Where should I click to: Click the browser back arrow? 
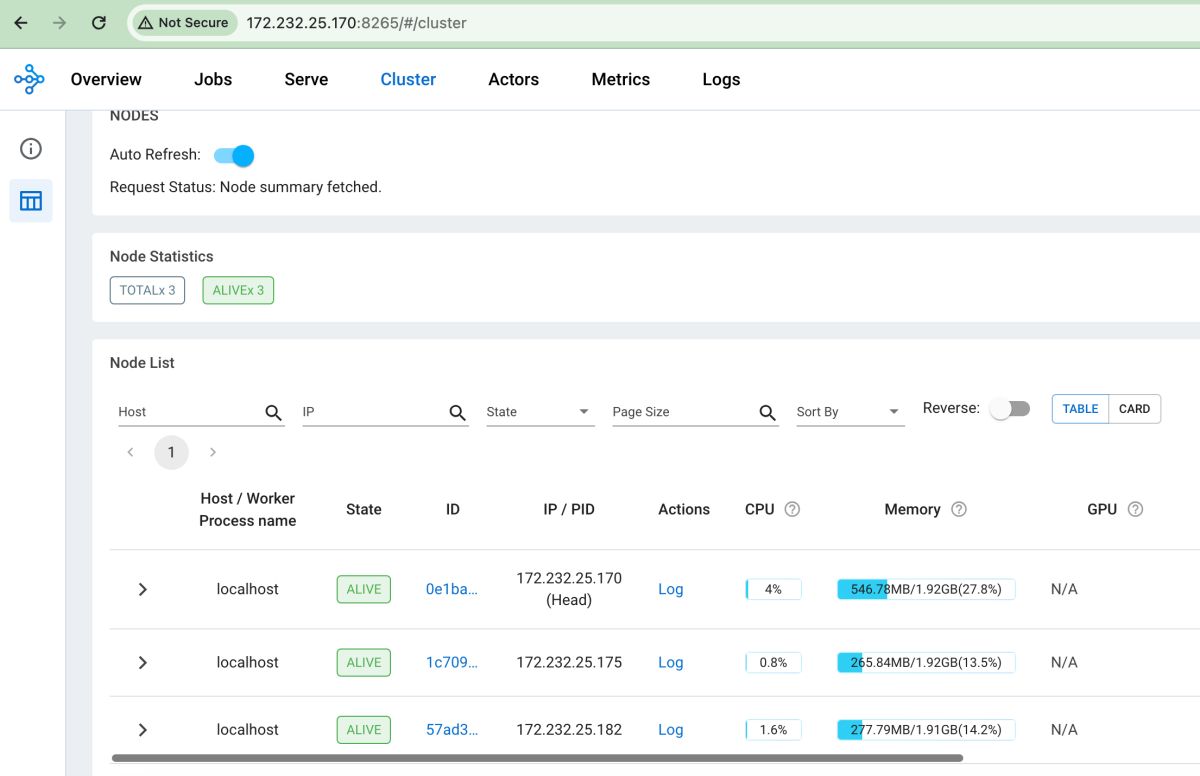click(x=21, y=22)
